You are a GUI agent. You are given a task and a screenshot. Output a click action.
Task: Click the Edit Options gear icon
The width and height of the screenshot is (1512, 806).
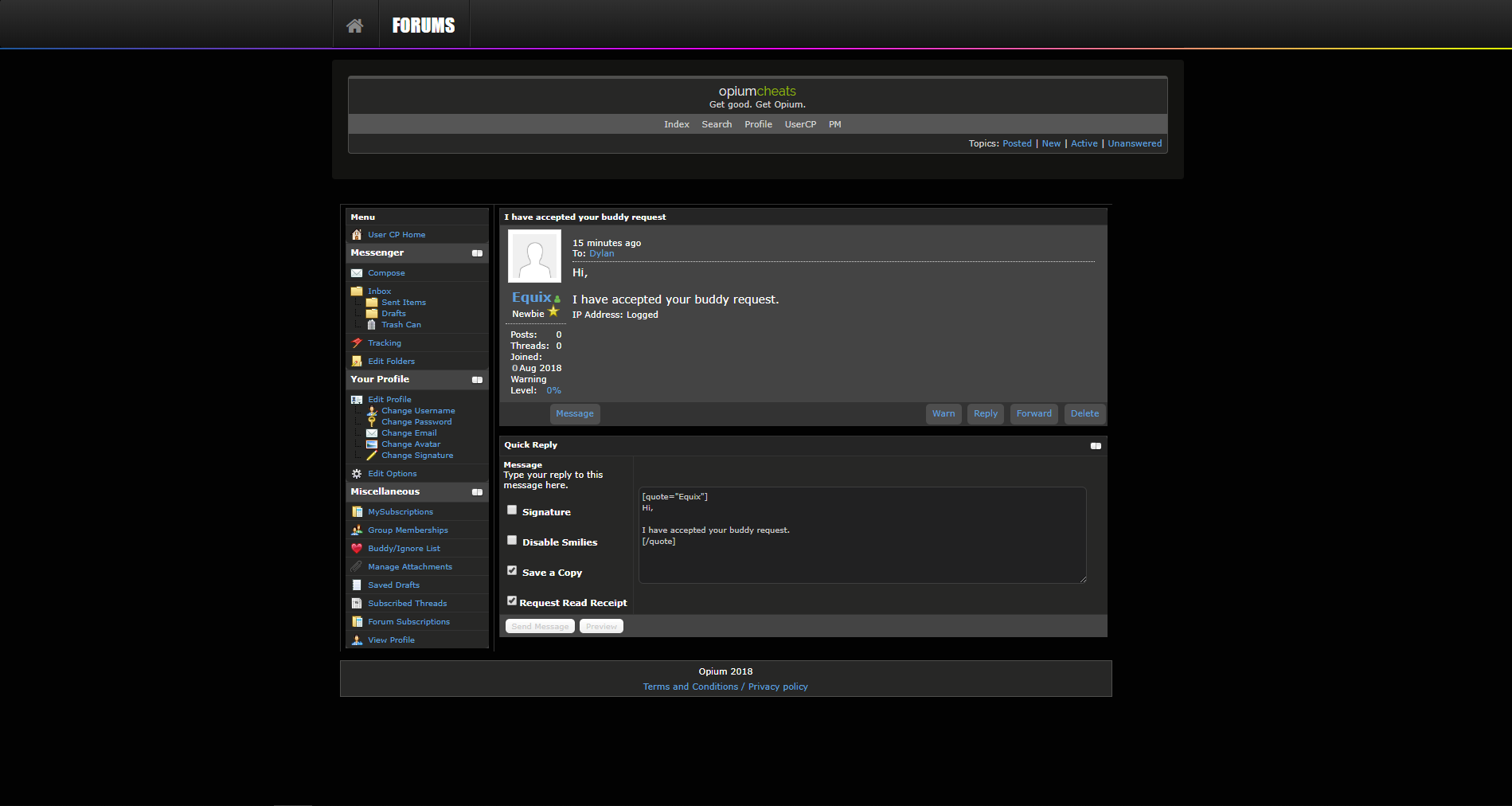(x=357, y=474)
